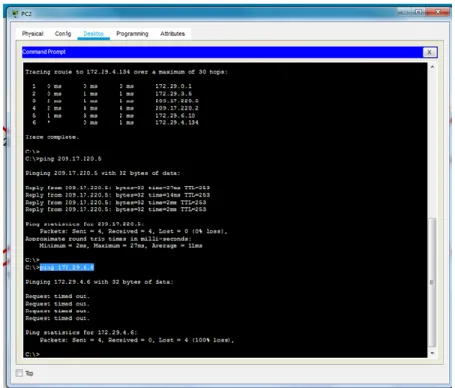Click the PC2 window icon in title bar
This screenshot has height=388, width=455.
(15, 14)
